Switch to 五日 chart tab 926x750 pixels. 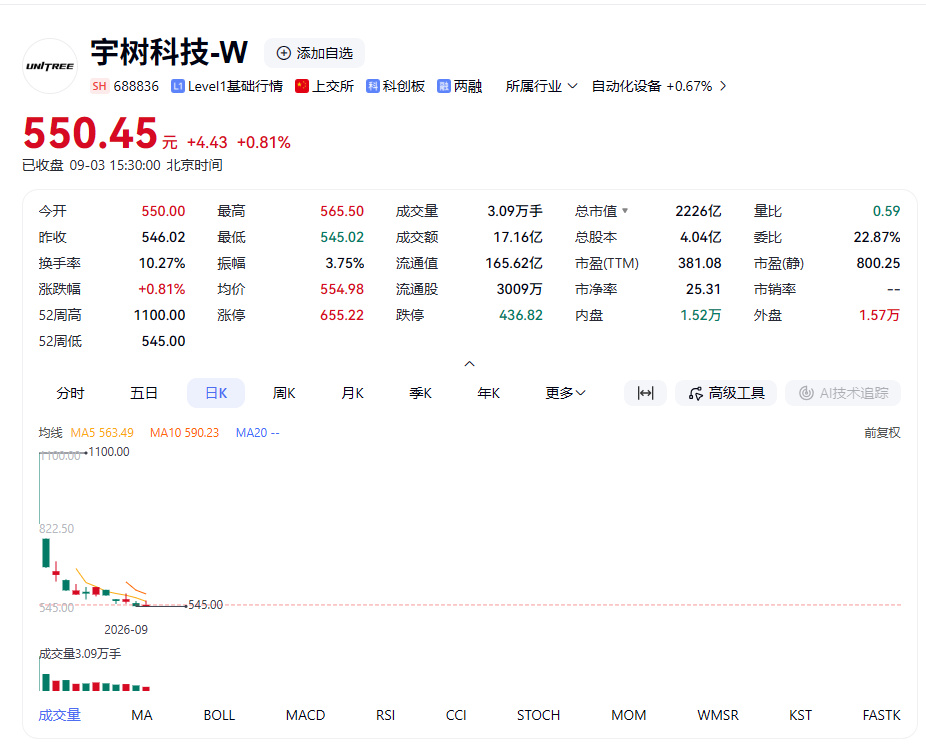[x=144, y=393]
